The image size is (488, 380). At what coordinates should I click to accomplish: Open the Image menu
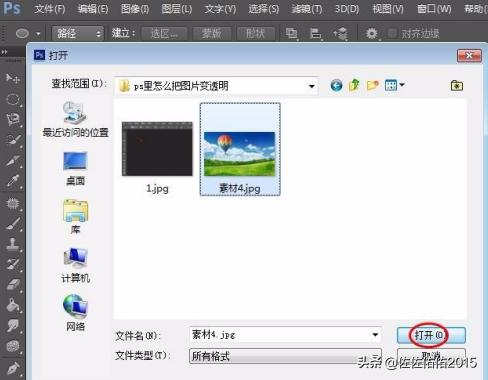coord(135,9)
